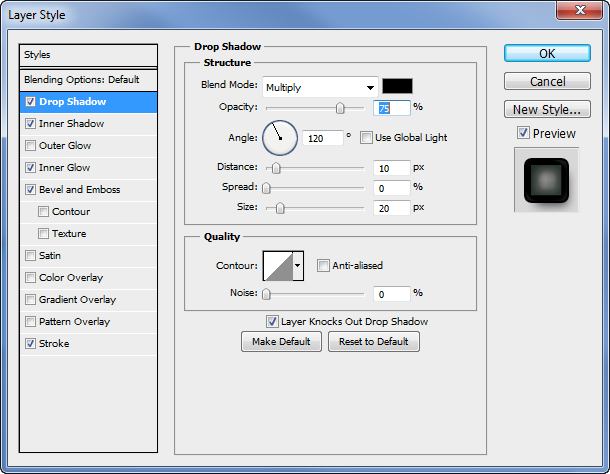Enable the Satin checkbox

tap(30, 256)
